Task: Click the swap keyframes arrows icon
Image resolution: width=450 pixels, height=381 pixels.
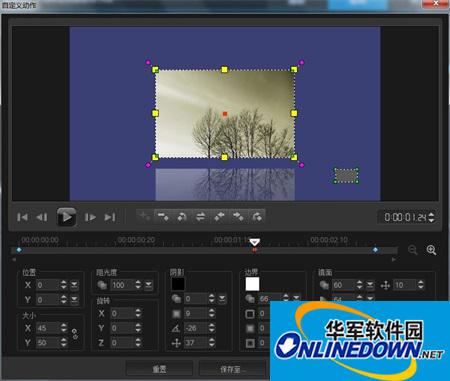Action: point(200,217)
